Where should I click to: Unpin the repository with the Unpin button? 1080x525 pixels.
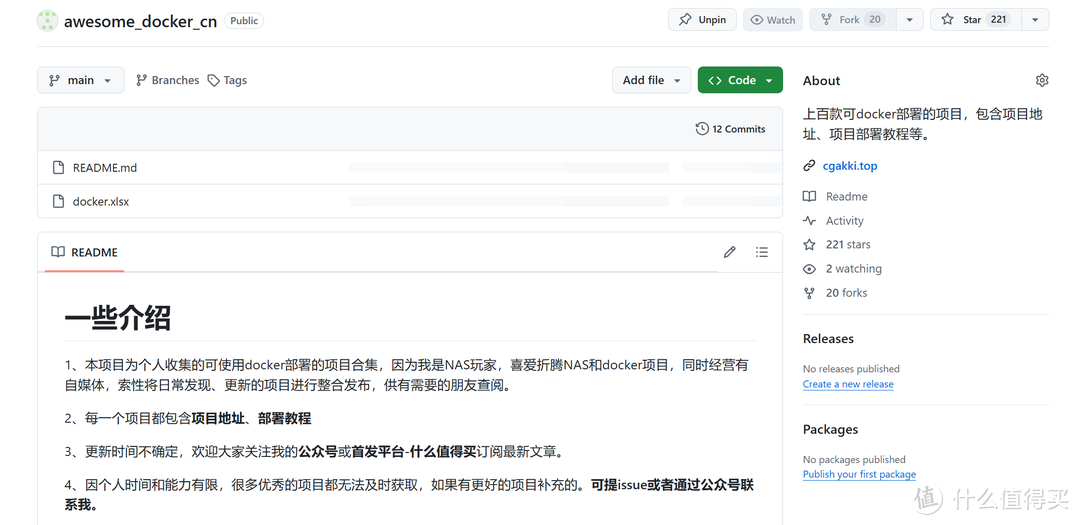click(702, 20)
